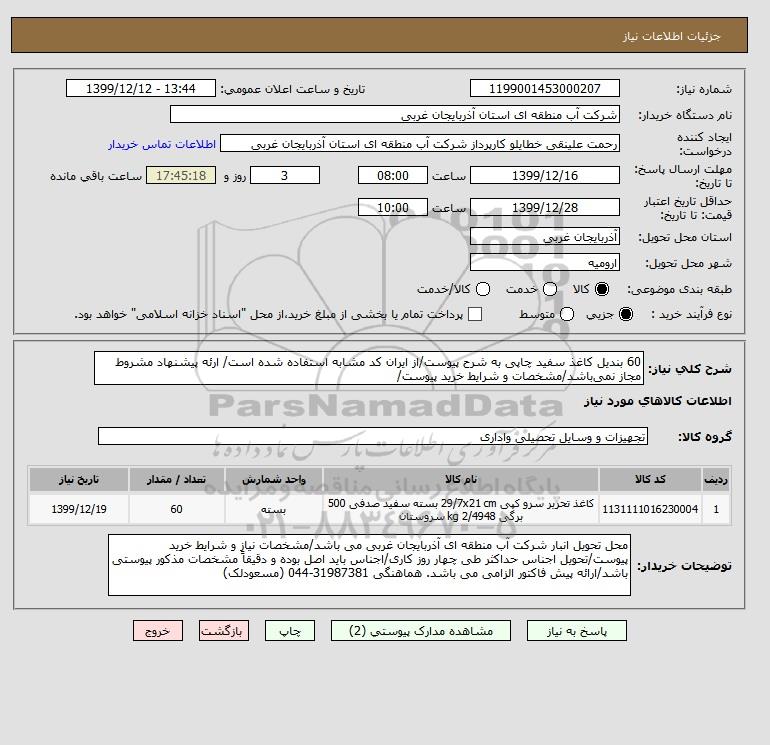Click the ردیف column header
The height and width of the screenshot is (745, 770).
(x=716, y=479)
